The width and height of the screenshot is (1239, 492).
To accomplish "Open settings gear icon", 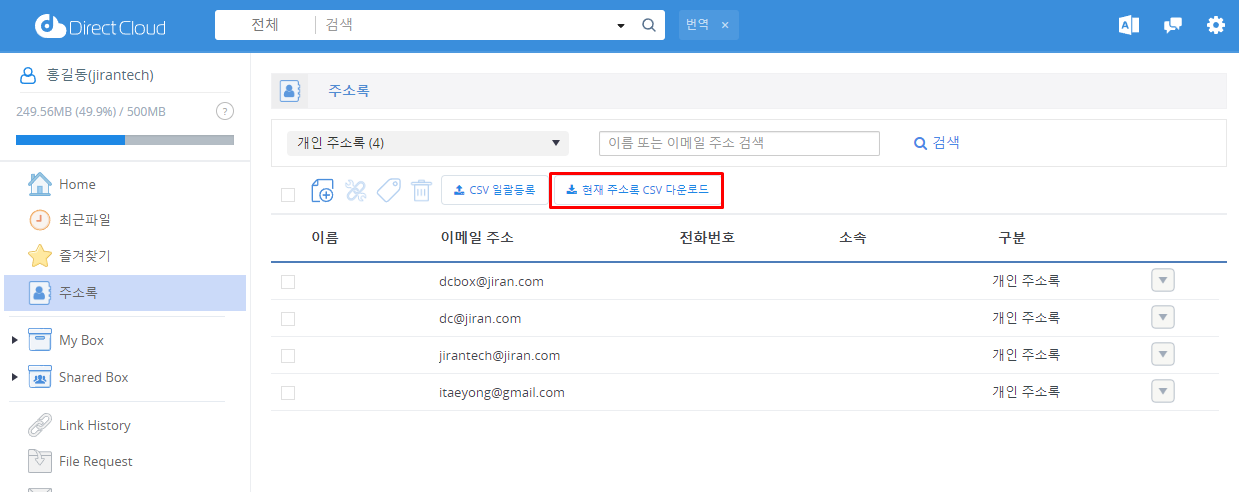I will pyautogui.click(x=1216, y=25).
